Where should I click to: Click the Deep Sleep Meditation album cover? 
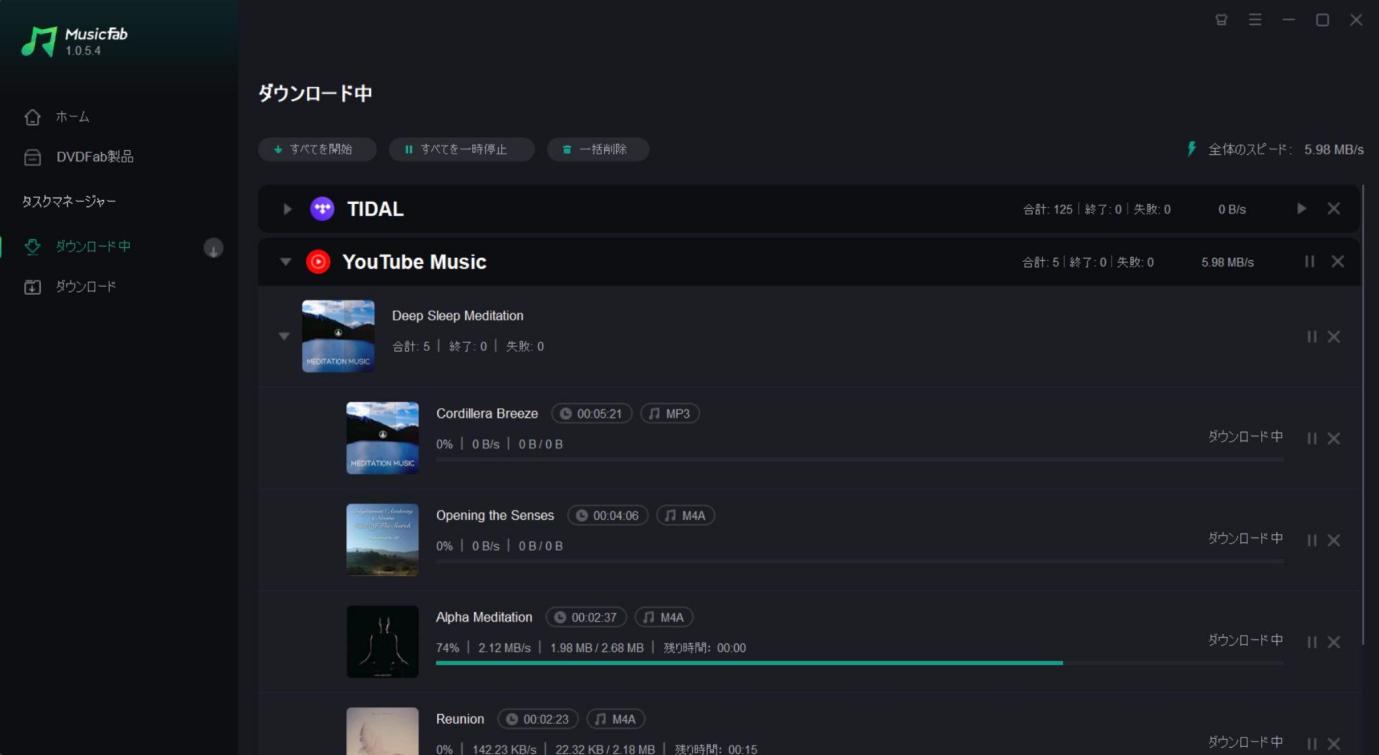tap(338, 336)
